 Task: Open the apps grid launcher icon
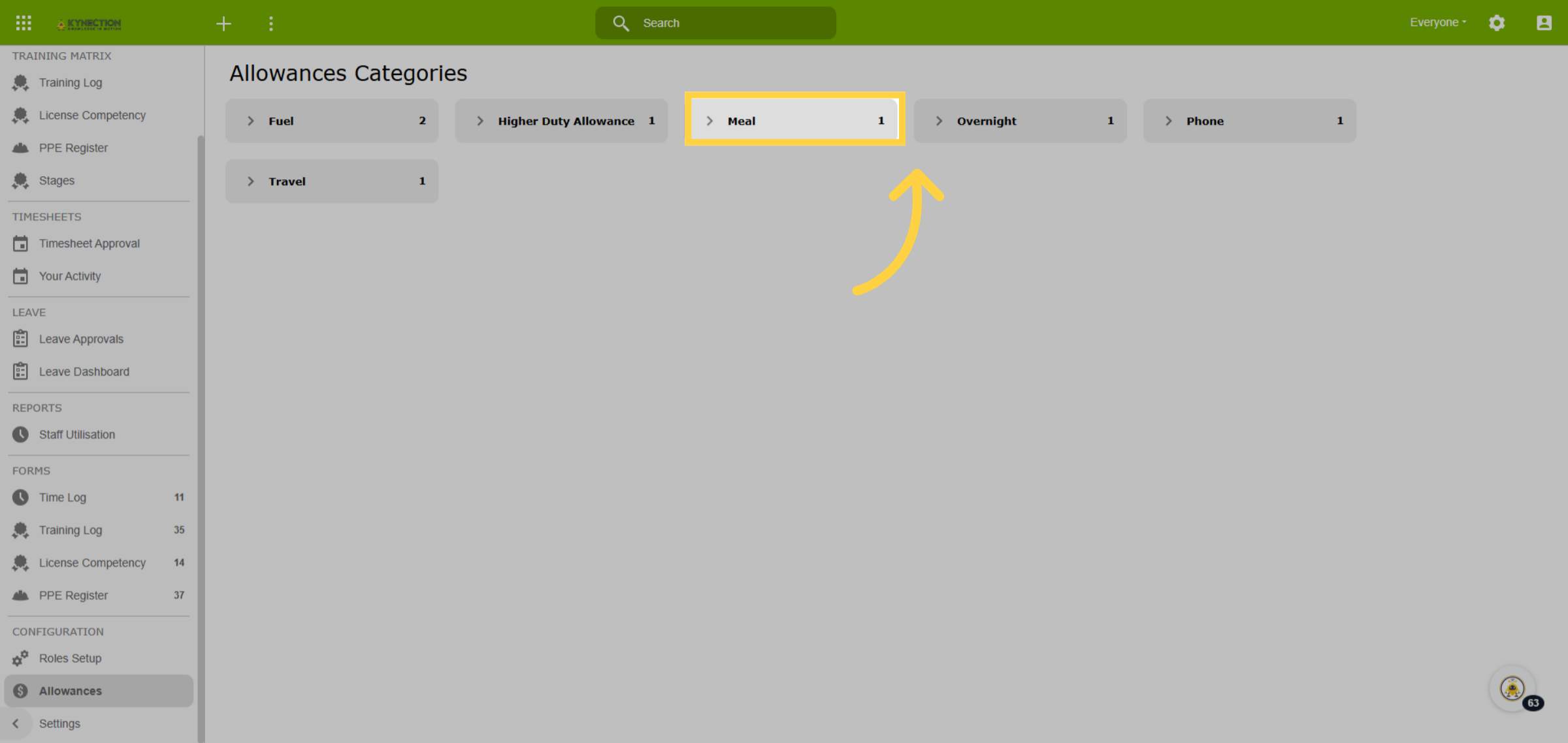coord(24,23)
